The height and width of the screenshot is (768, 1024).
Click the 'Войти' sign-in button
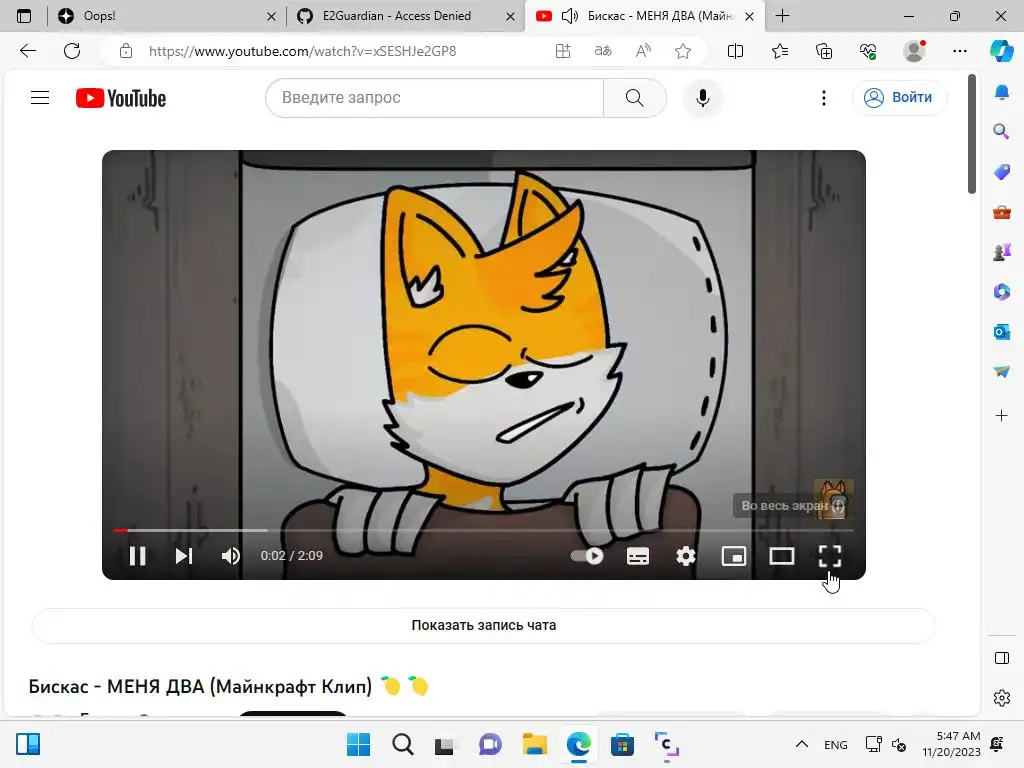pos(899,97)
